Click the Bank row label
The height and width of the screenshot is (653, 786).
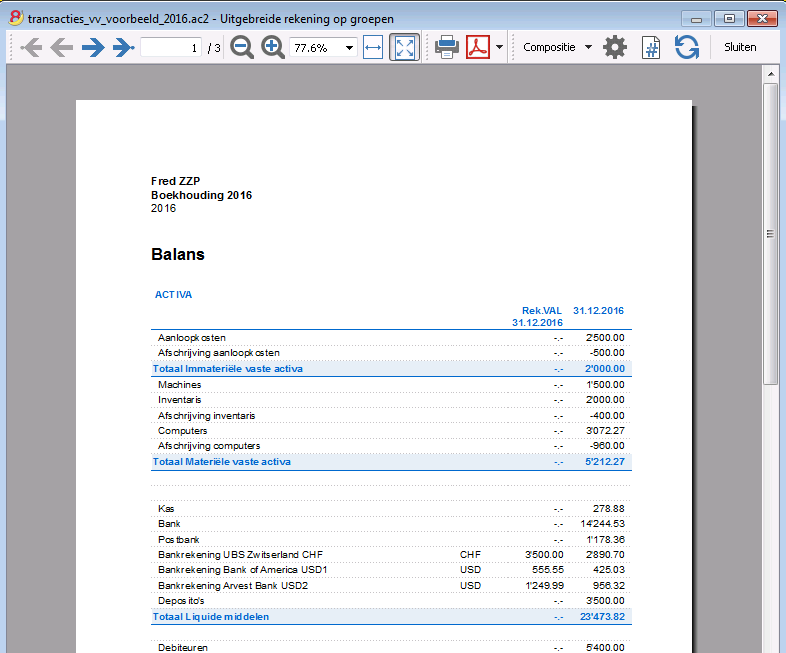[169, 524]
